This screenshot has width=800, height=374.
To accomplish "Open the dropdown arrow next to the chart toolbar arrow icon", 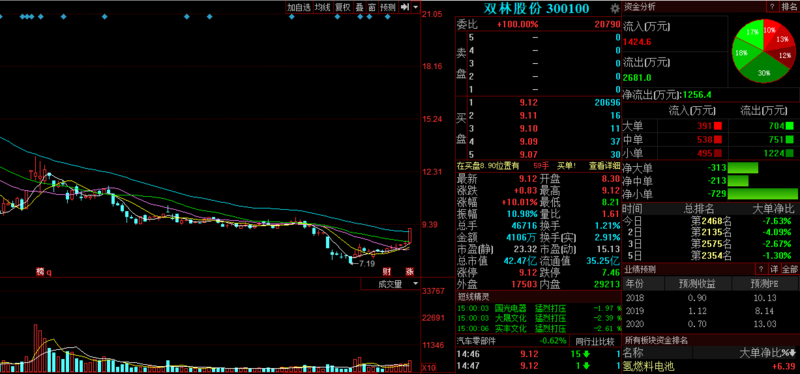I will pos(415,7).
